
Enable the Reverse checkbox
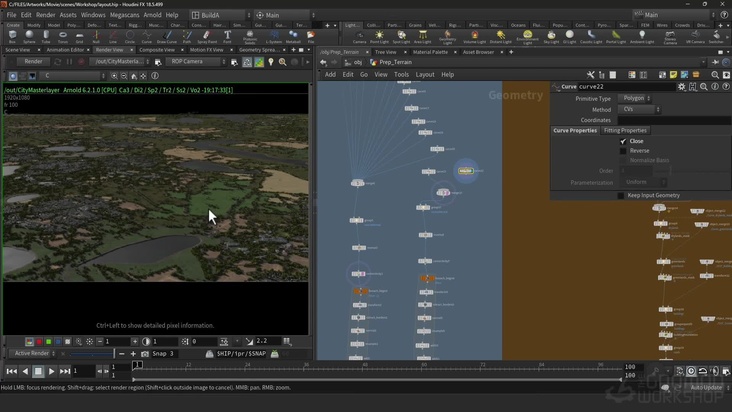point(623,151)
